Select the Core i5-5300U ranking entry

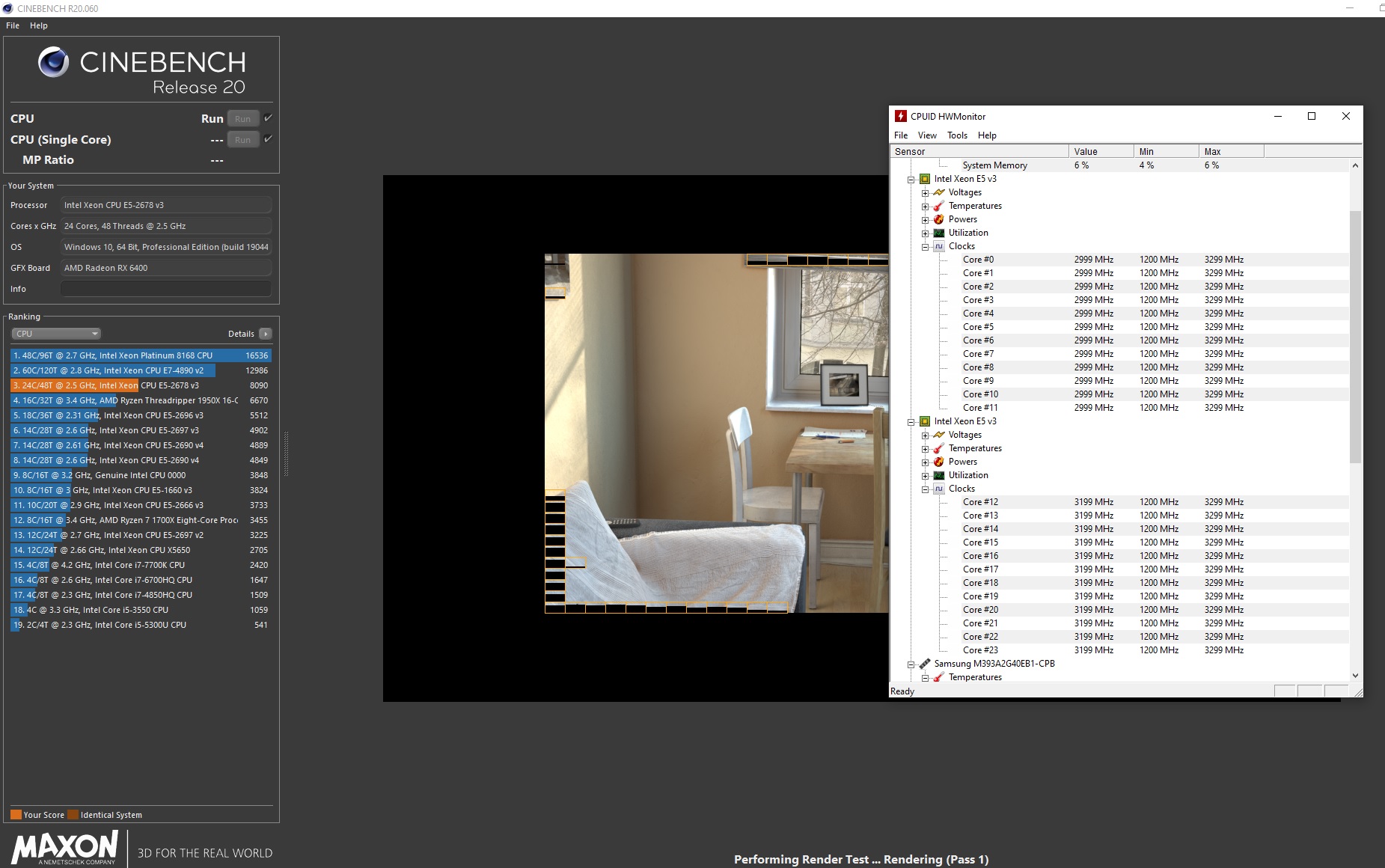141,625
